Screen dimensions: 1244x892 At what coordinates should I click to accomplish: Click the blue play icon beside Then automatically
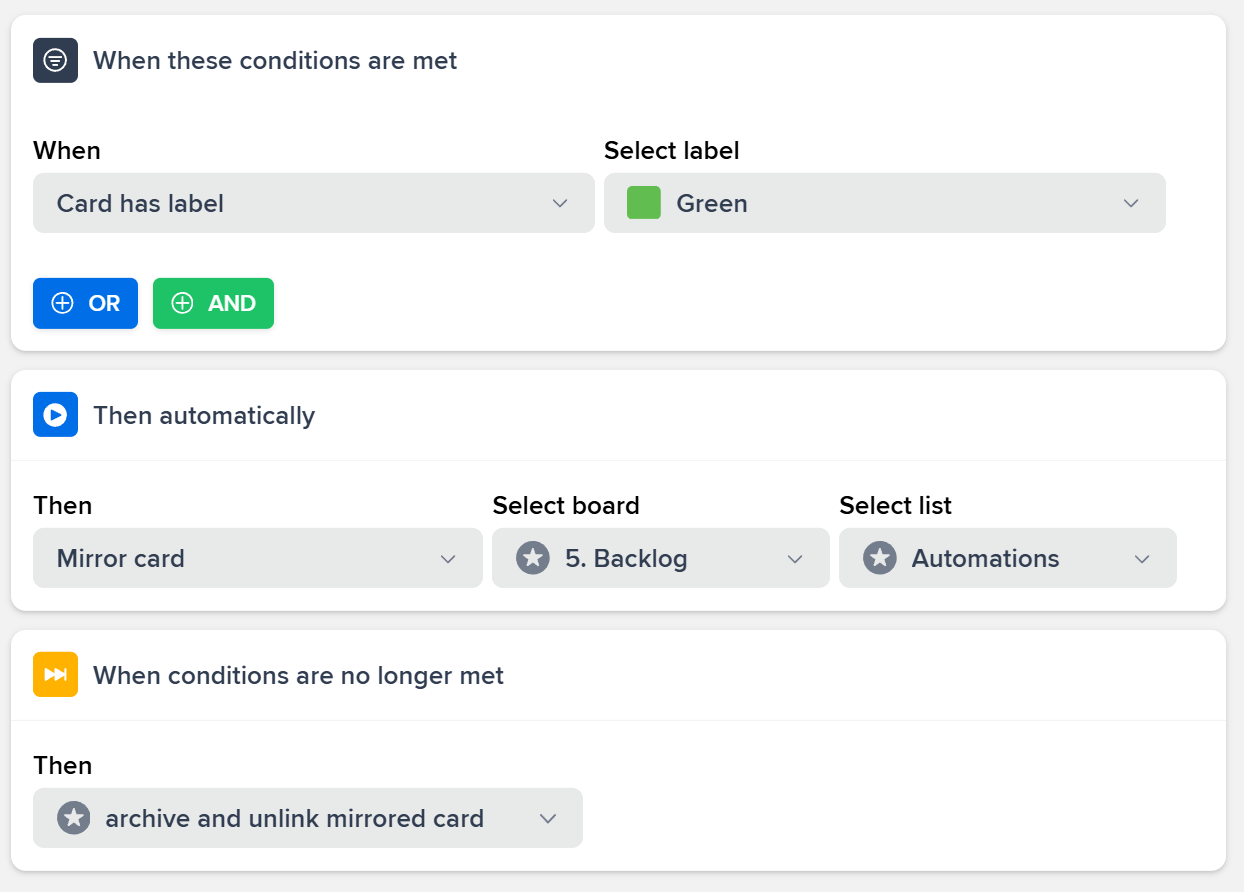coord(55,414)
